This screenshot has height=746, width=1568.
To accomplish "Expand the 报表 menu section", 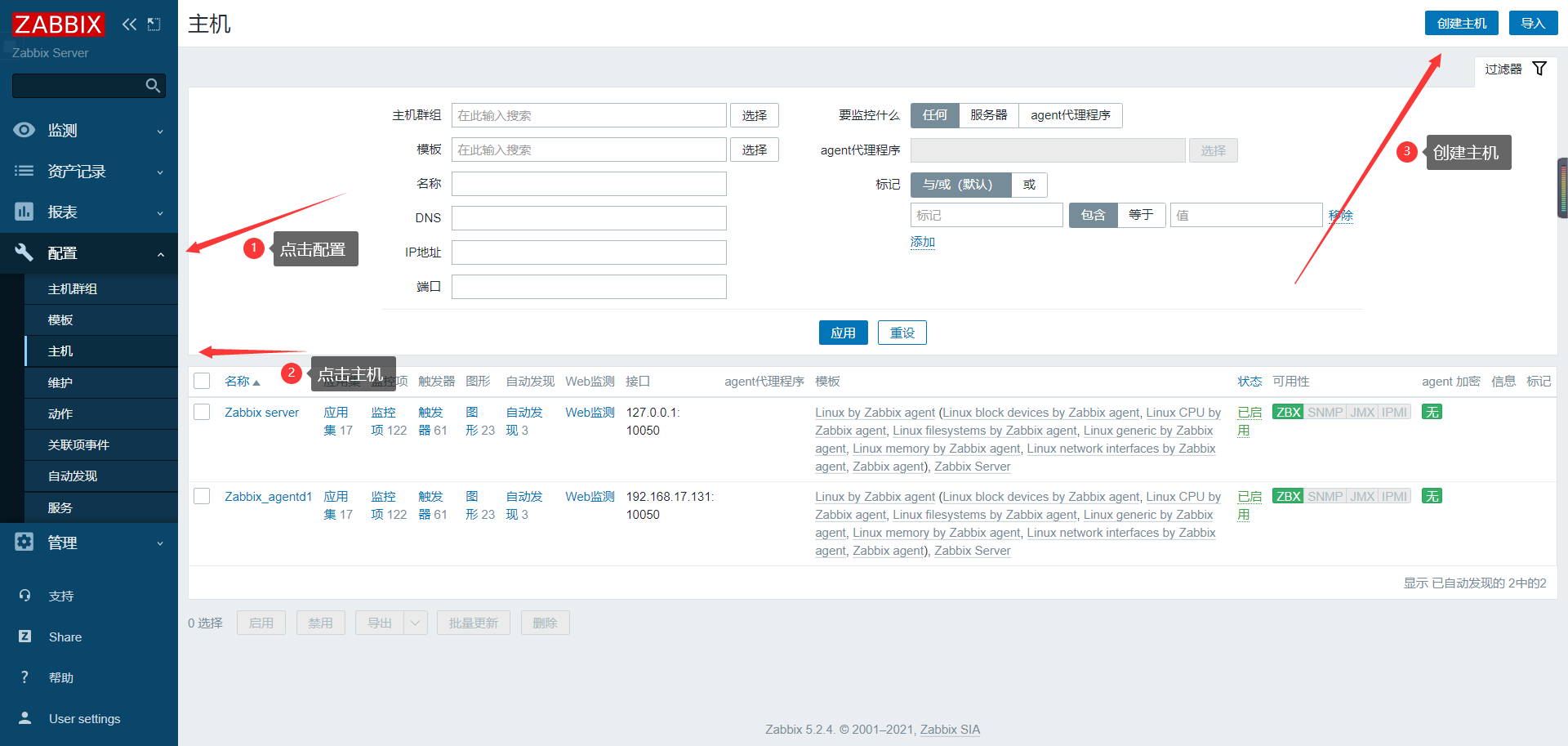I will point(89,212).
